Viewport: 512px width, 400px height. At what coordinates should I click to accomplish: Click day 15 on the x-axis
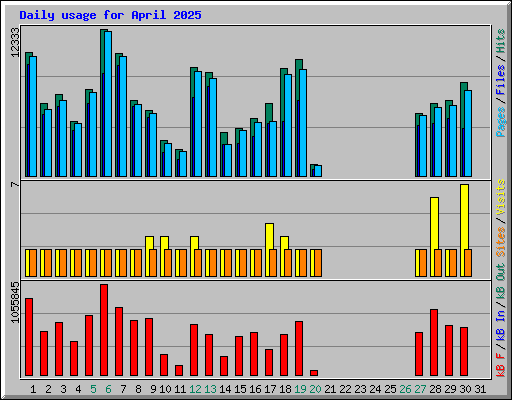pyautogui.click(x=240, y=389)
